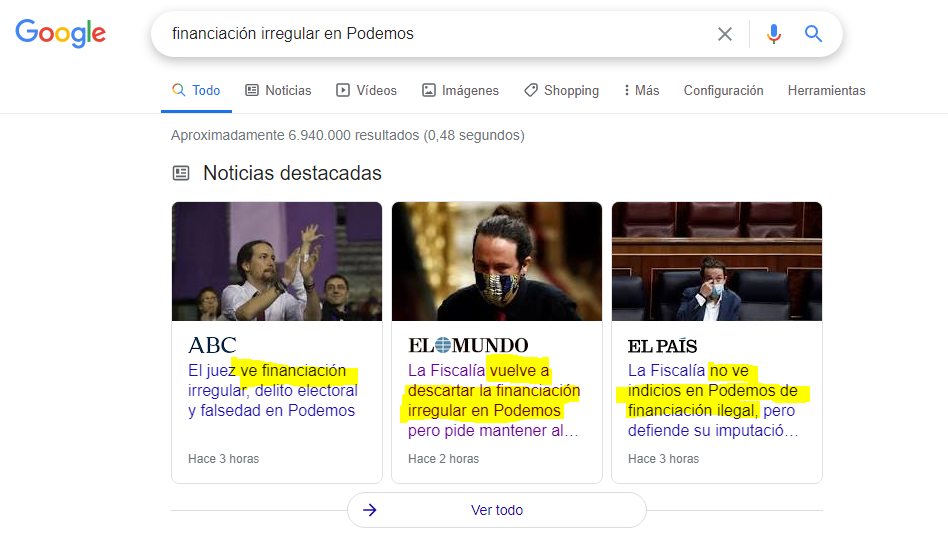Open Herramientas search tools
The width and height of the screenshot is (948, 538).
click(826, 91)
